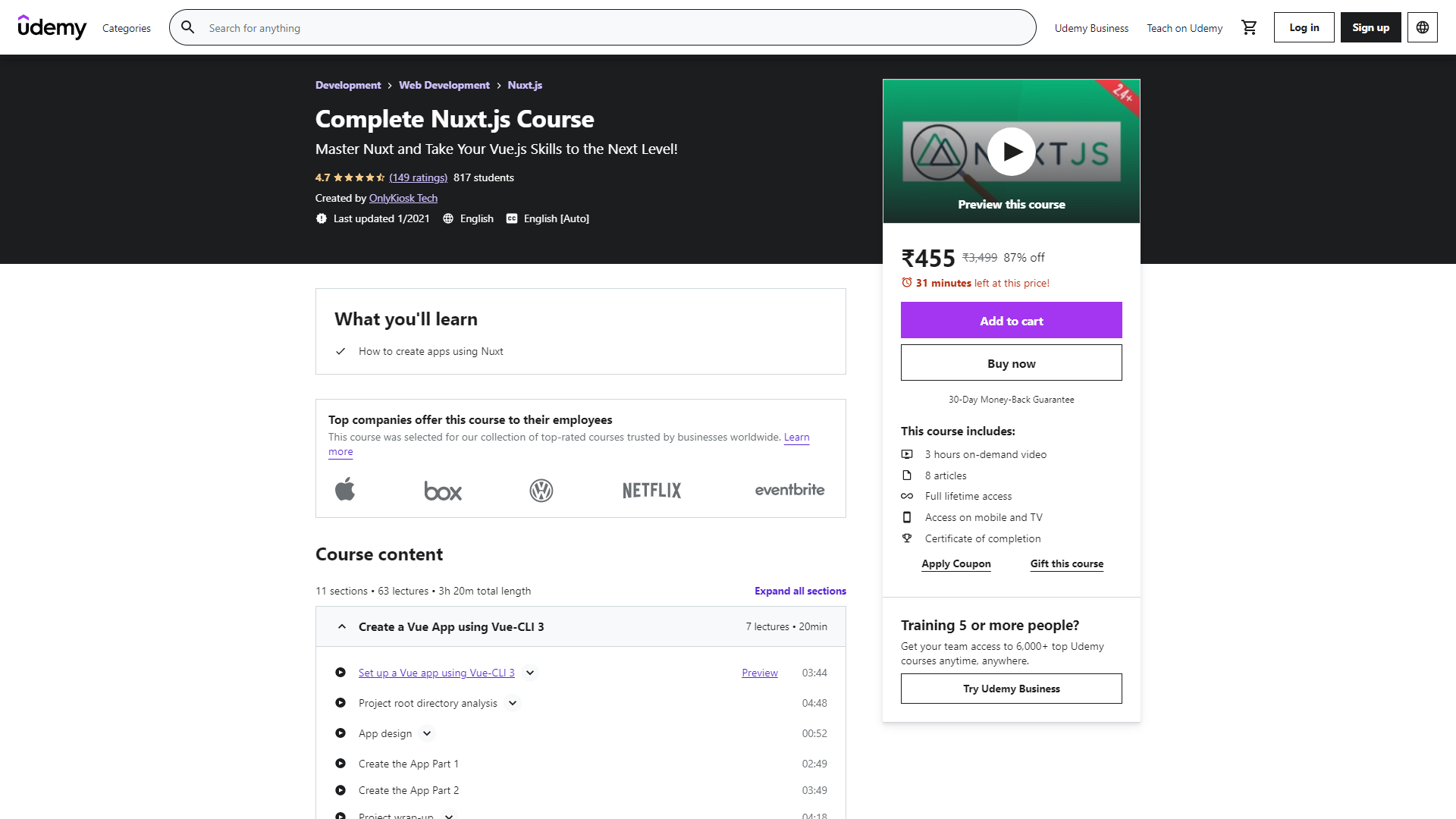Viewport: 1456px width, 819px height.
Task: Click the Create the App Part 1 lecture
Action: pos(409,764)
